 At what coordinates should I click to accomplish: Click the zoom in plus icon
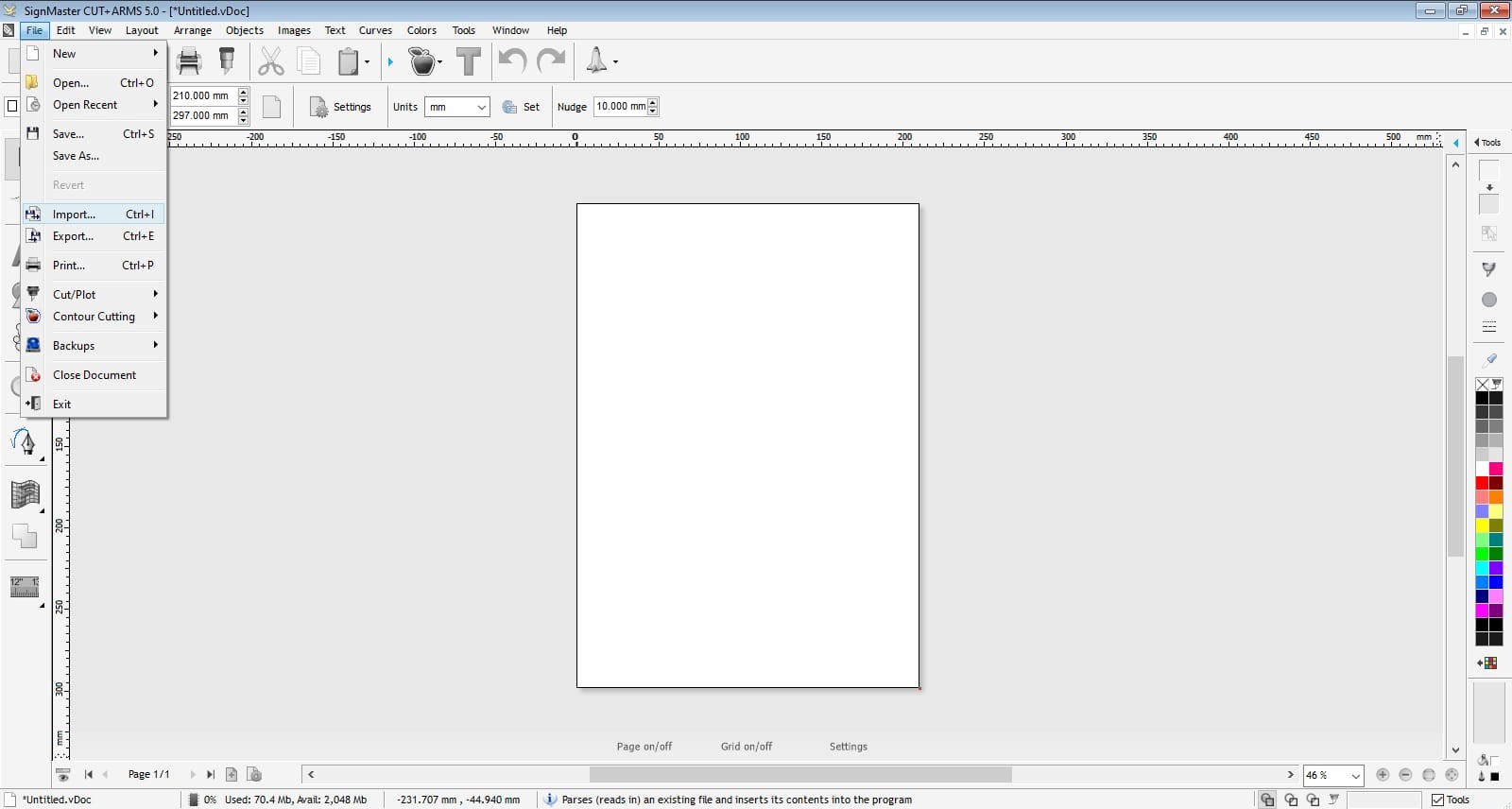coord(1383,775)
